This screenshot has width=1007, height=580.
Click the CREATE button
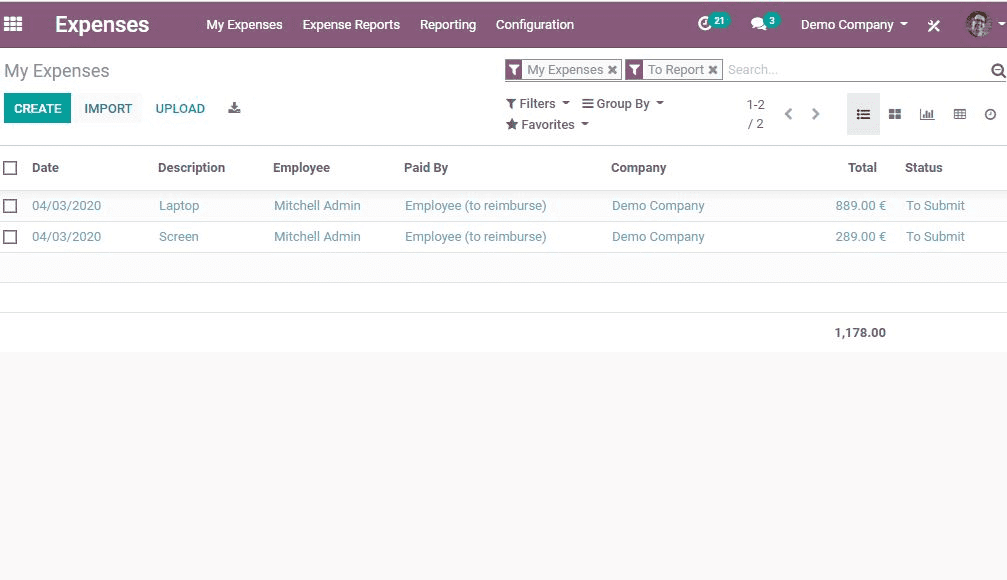37,109
